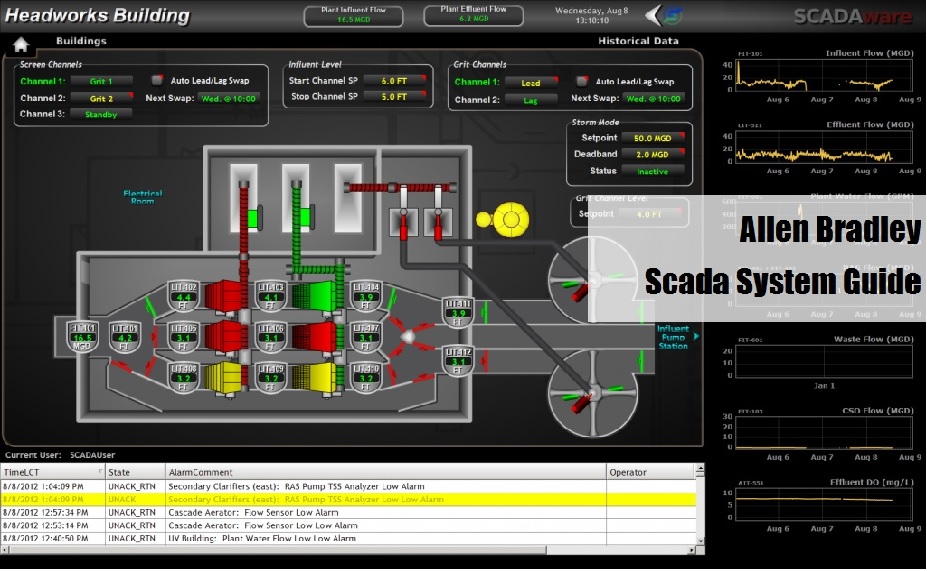Image resolution: width=927 pixels, height=571 pixels.
Task: Sort alarms by TimeLCT column
Action: (x=53, y=472)
